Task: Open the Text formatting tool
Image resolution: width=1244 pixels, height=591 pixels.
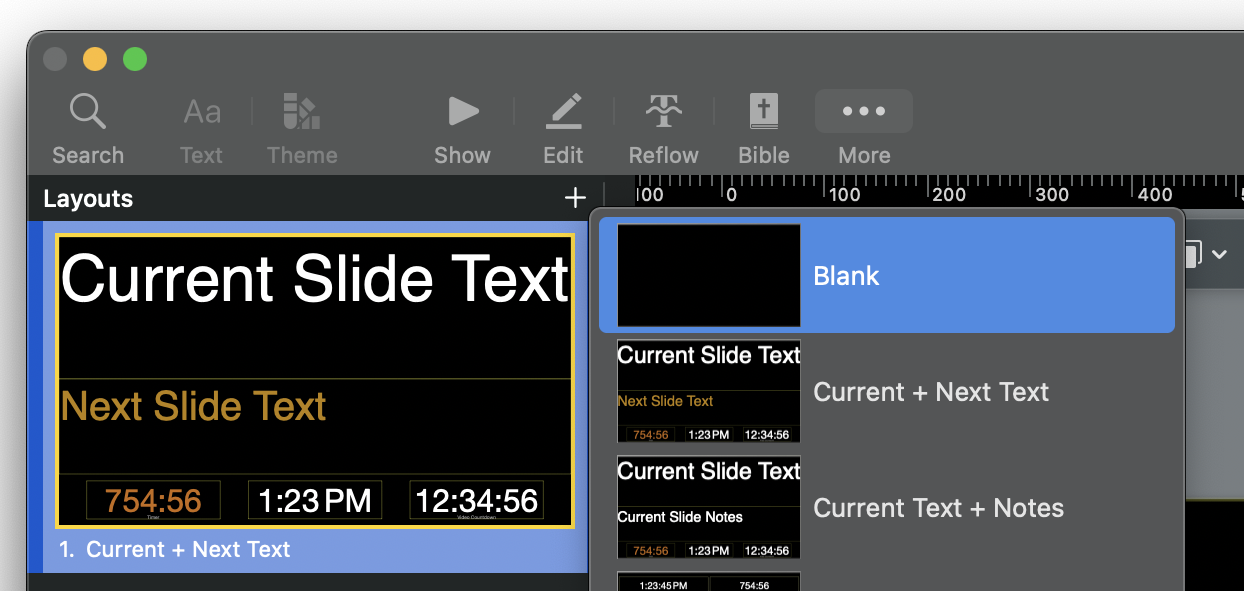Action: pyautogui.click(x=201, y=112)
